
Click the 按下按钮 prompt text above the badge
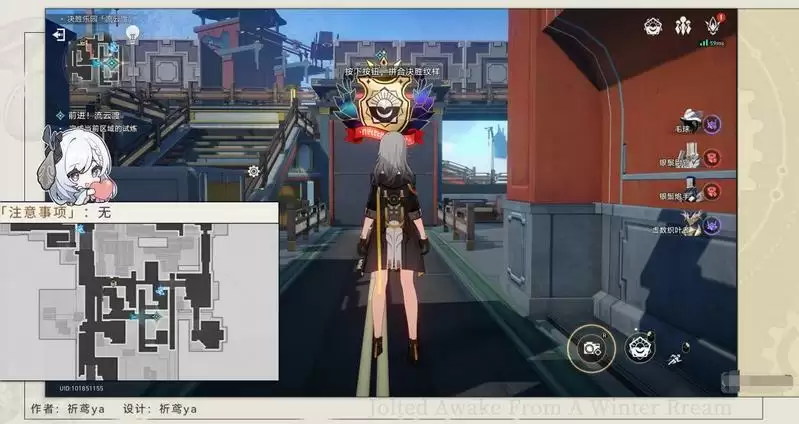pos(376,72)
